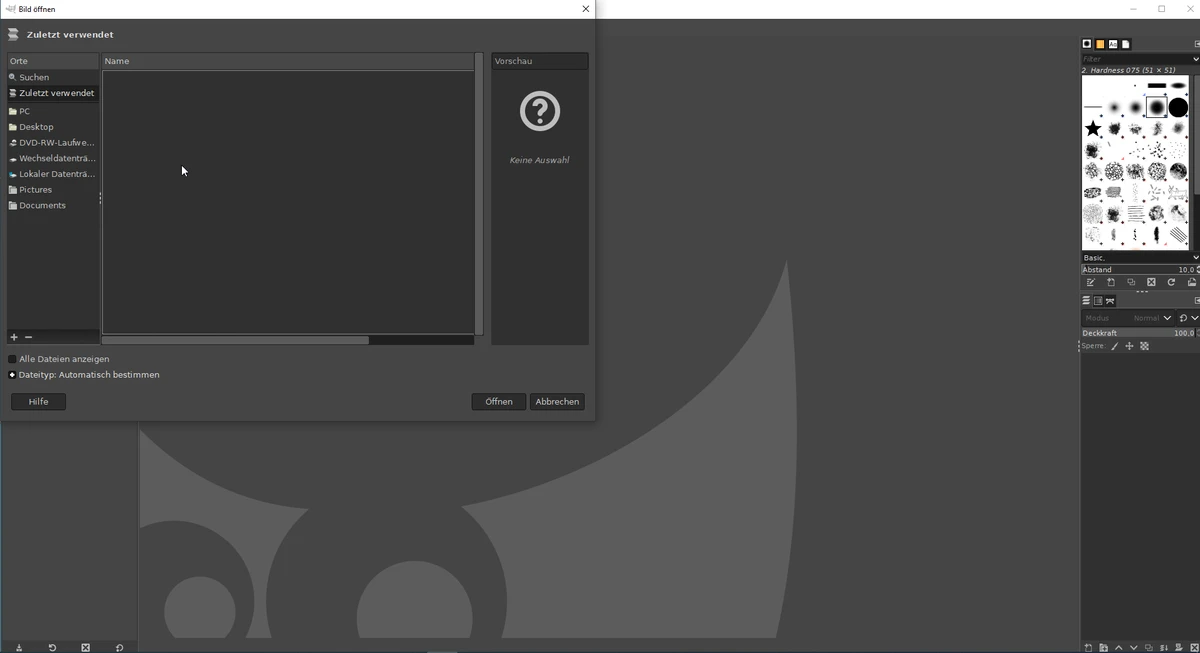Switch to the Brushes tab in the dock
1200x653 pixels.
[1087, 44]
